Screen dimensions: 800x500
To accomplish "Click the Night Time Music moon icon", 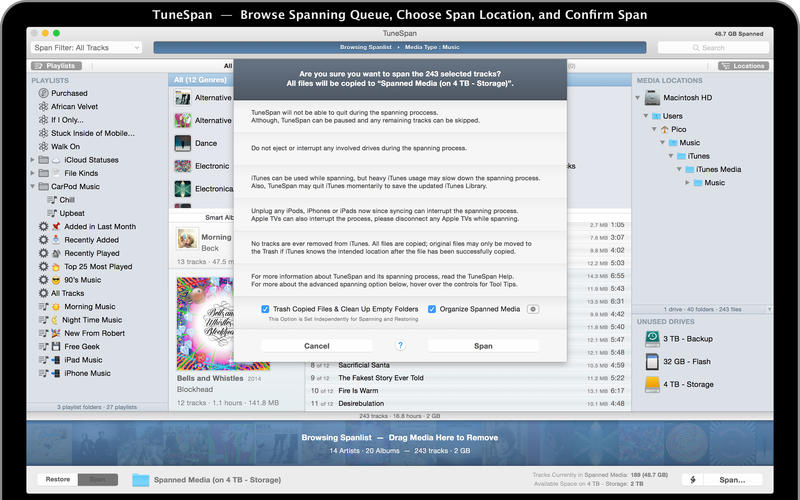I will tap(55, 320).
